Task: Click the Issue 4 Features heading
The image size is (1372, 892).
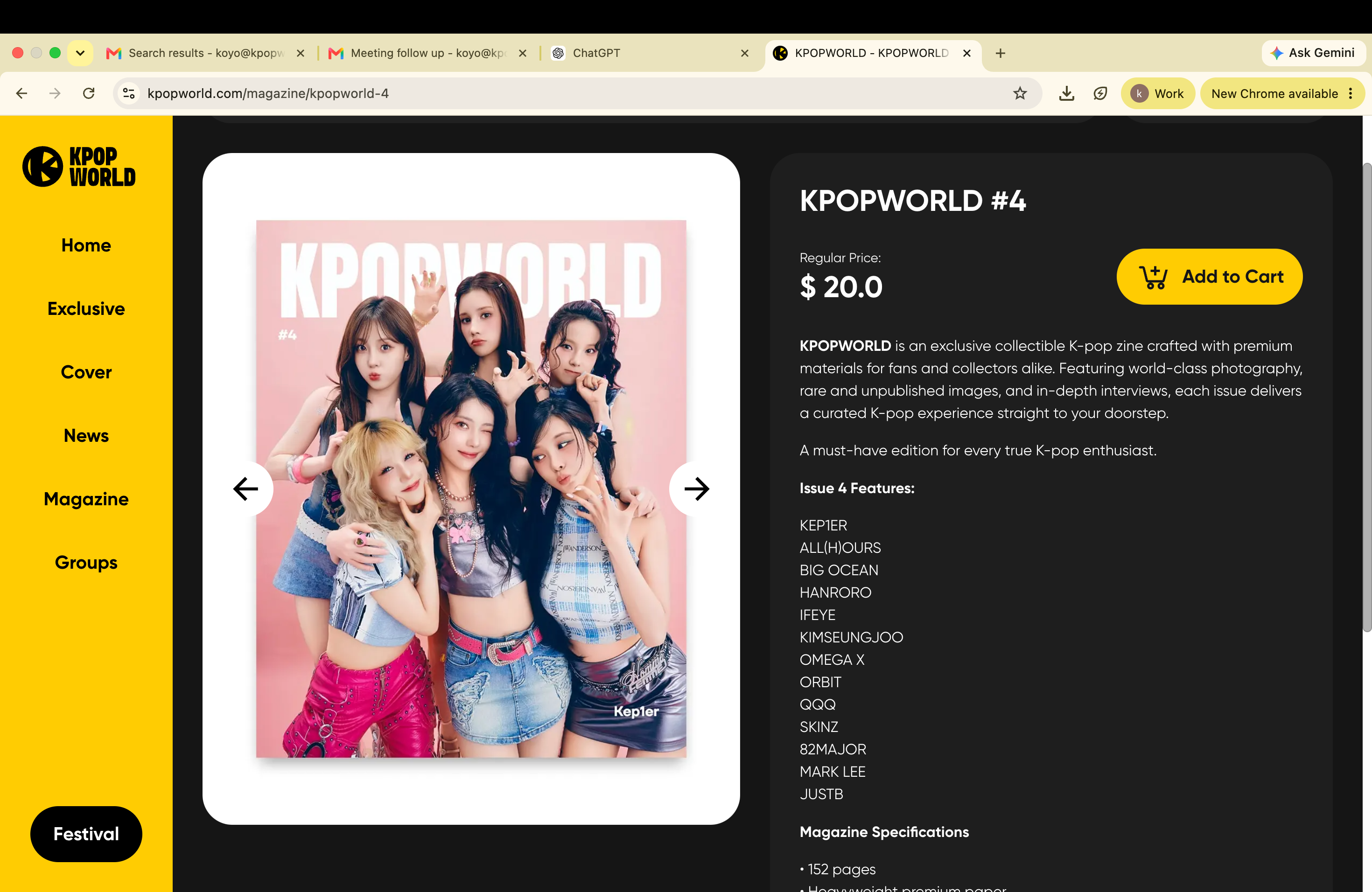Action: (857, 488)
